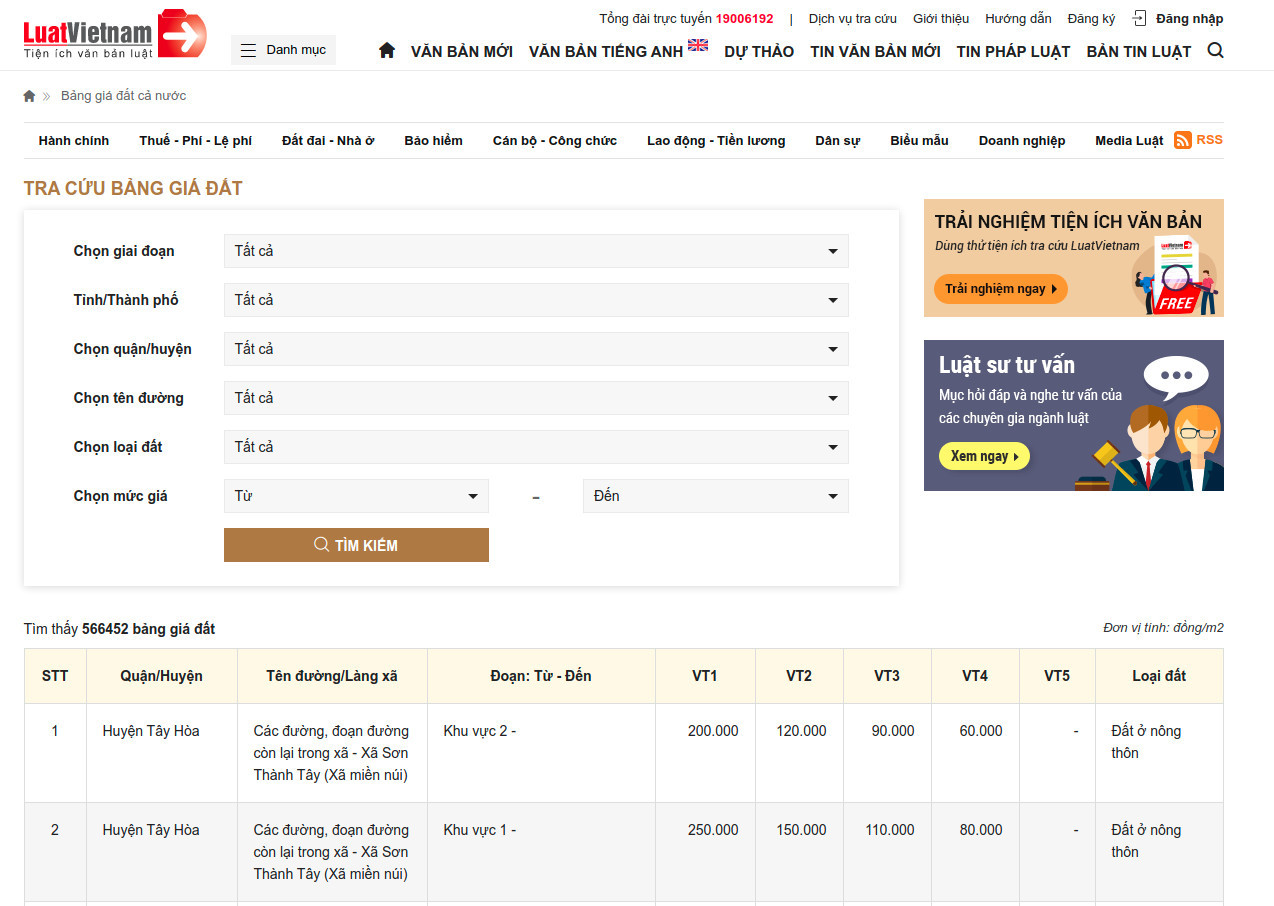Expand the Chọn quận/huyện dropdown

tap(536, 349)
